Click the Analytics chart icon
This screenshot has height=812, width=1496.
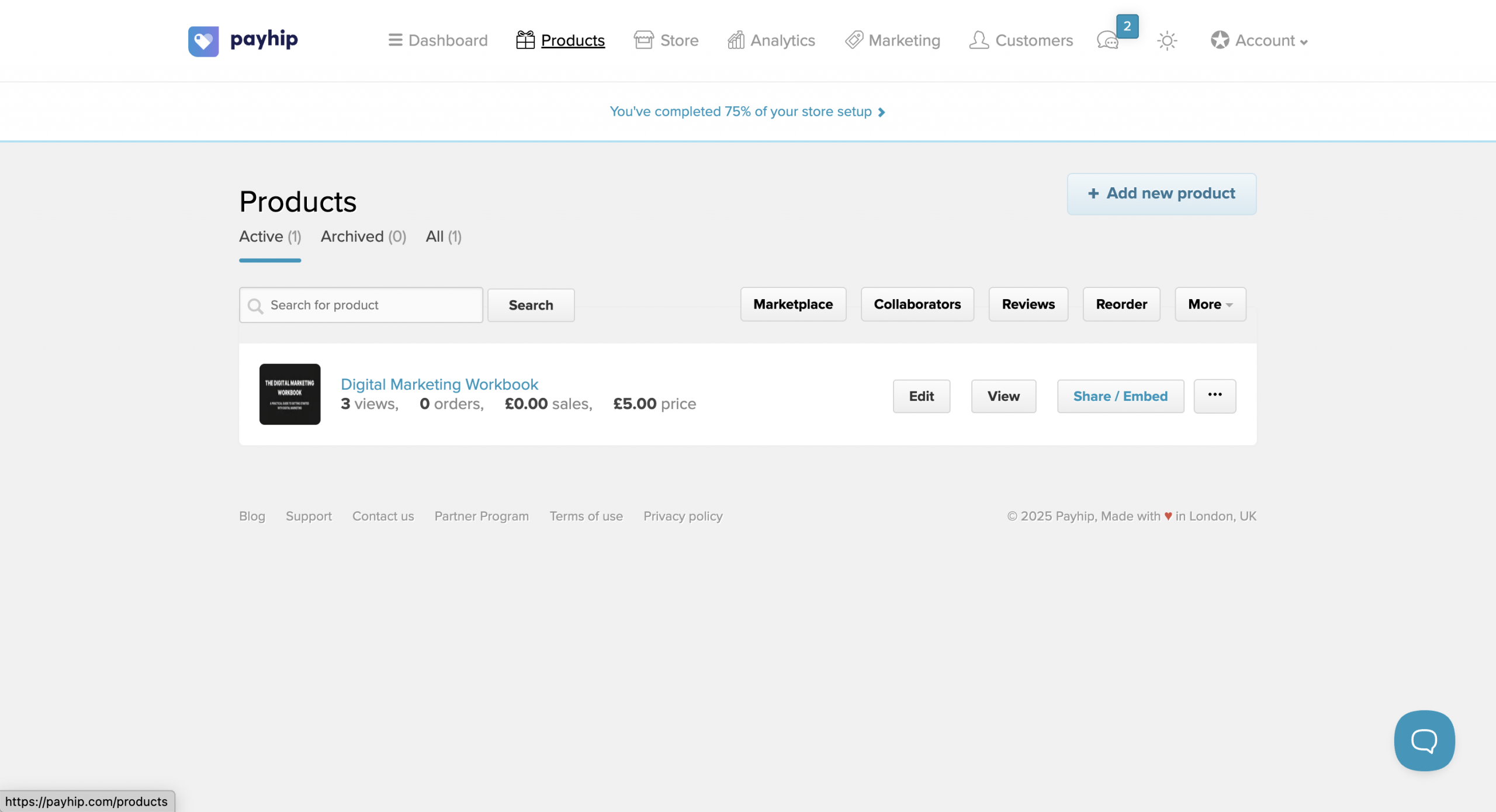pos(736,40)
